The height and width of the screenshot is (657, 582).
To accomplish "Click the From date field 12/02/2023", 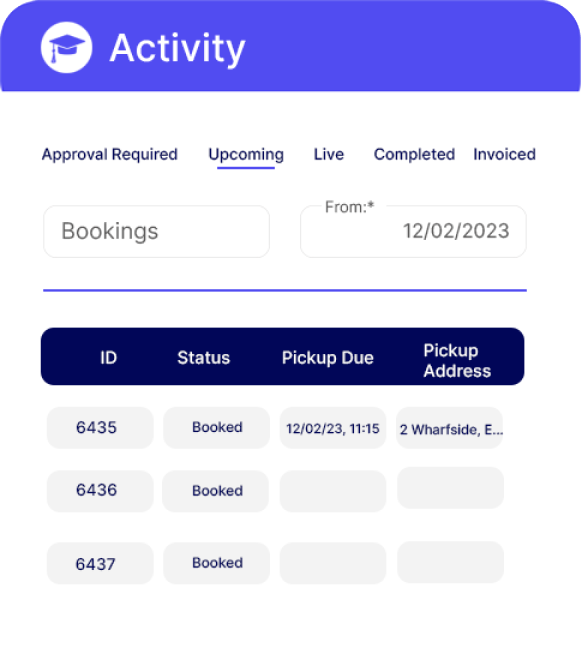I will pos(413,231).
